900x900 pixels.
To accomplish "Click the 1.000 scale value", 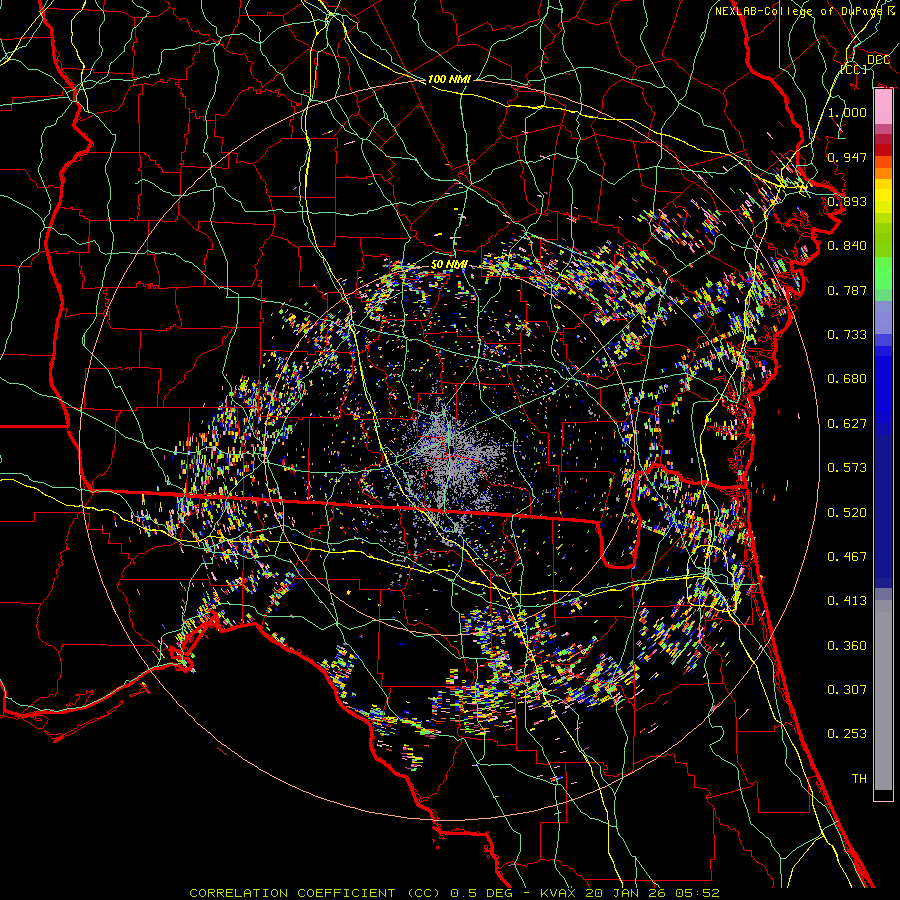I will pos(847,113).
